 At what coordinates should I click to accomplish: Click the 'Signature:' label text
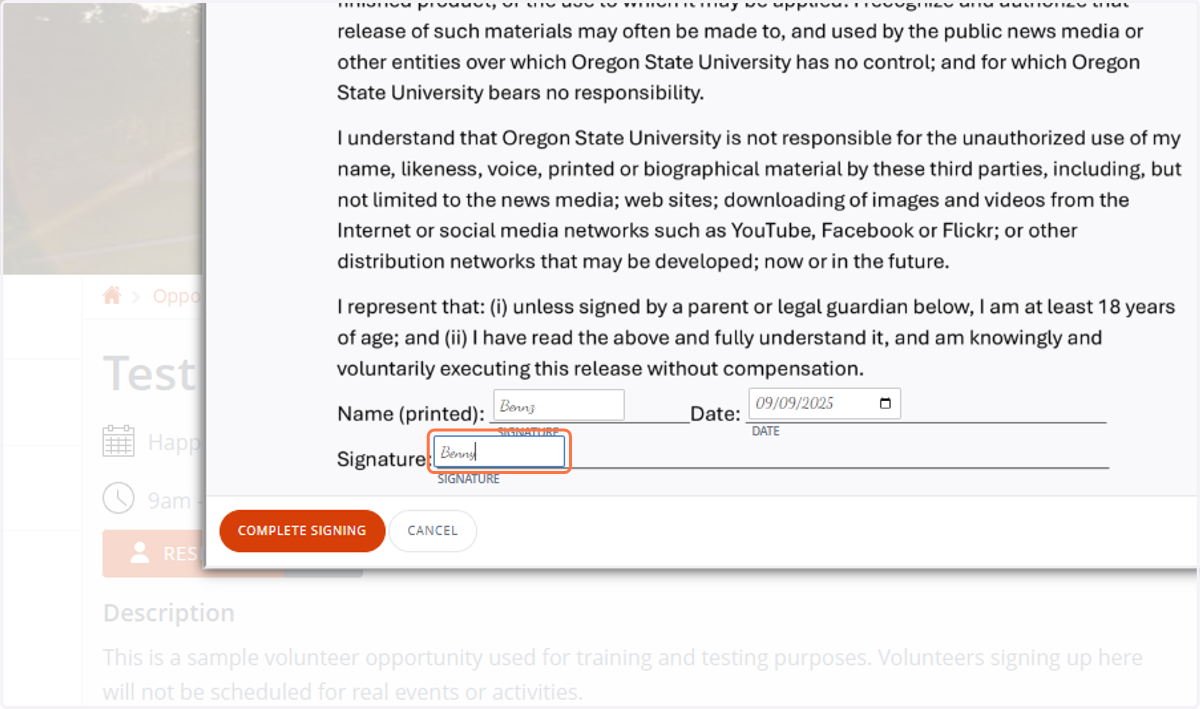(x=384, y=460)
